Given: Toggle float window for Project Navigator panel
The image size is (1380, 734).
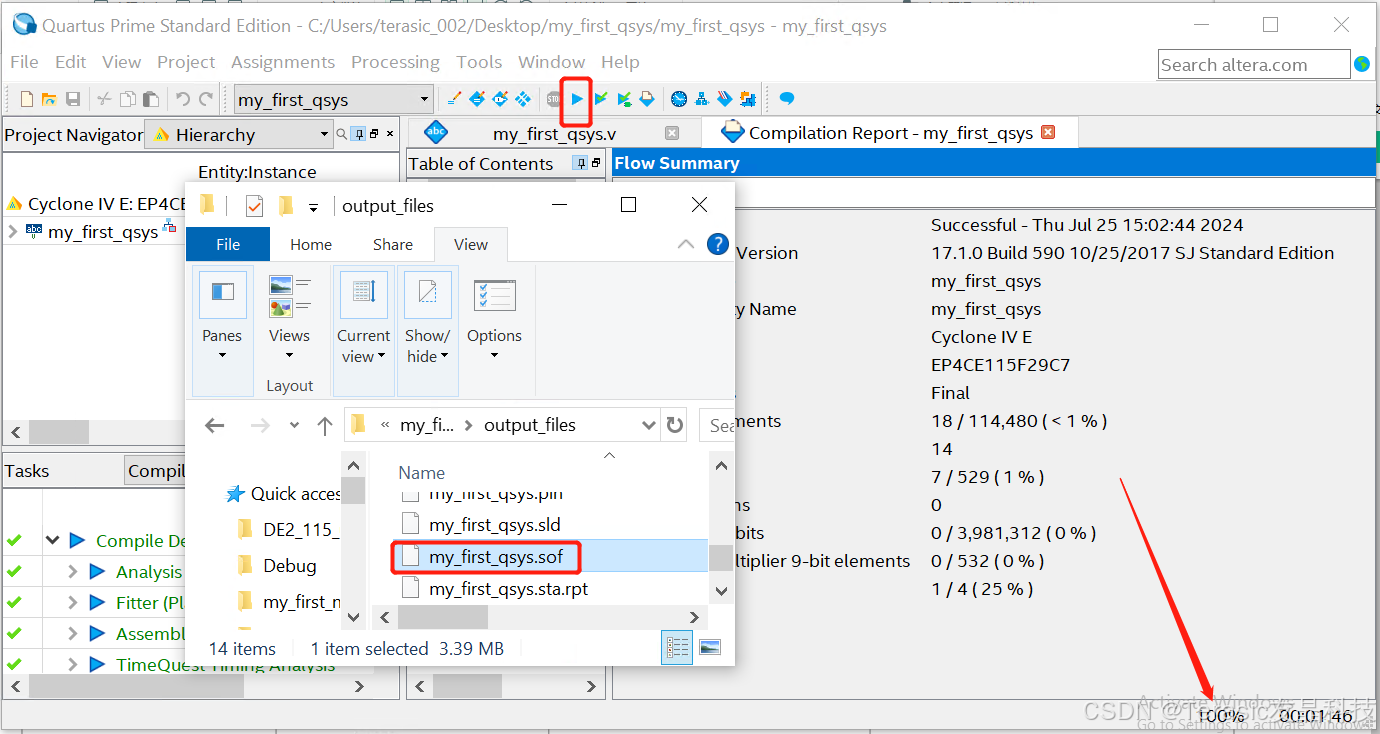Looking at the screenshot, I should pos(374,134).
